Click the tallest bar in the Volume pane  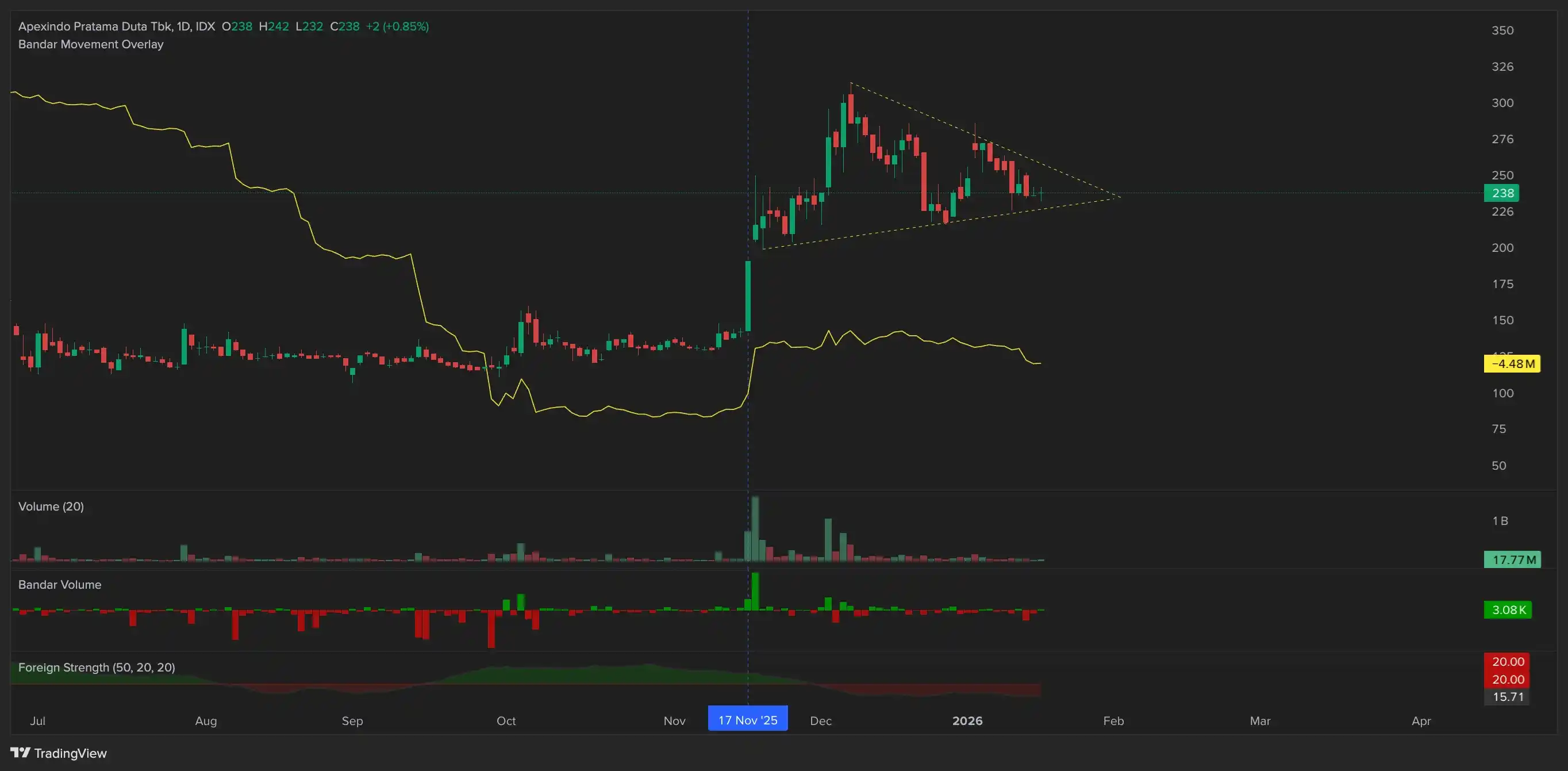pos(755,528)
